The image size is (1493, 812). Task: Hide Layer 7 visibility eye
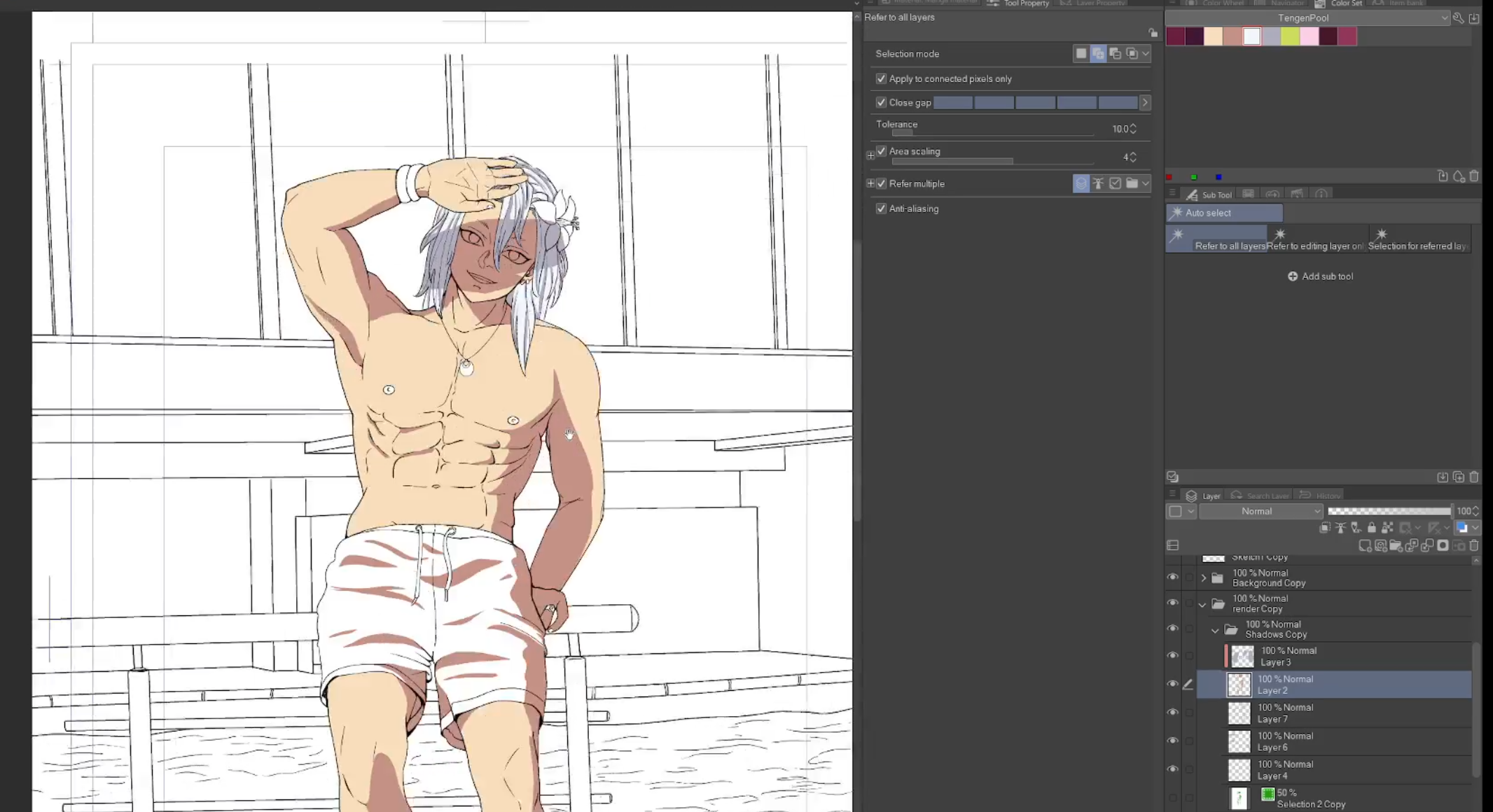1172,713
